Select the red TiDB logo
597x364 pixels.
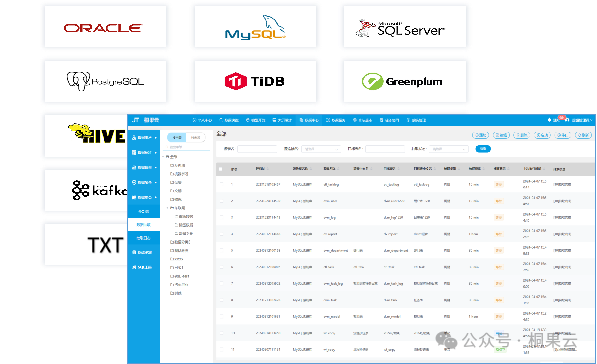click(x=254, y=81)
